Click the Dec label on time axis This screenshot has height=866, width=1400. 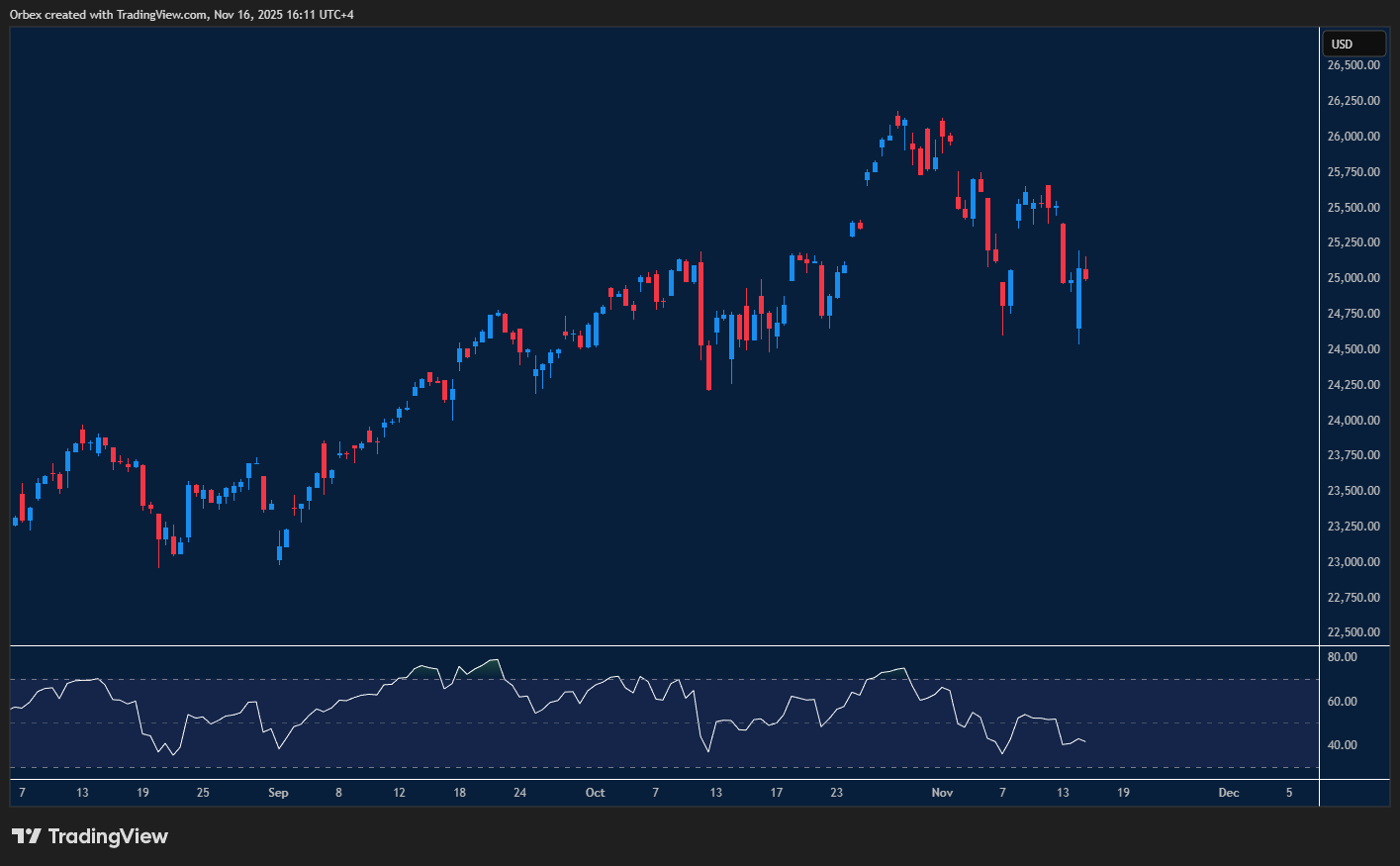point(1229,793)
